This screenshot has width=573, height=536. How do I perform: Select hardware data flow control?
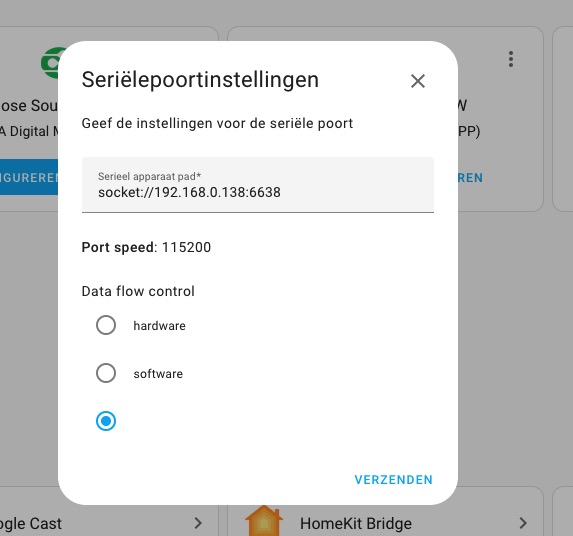click(x=106, y=325)
